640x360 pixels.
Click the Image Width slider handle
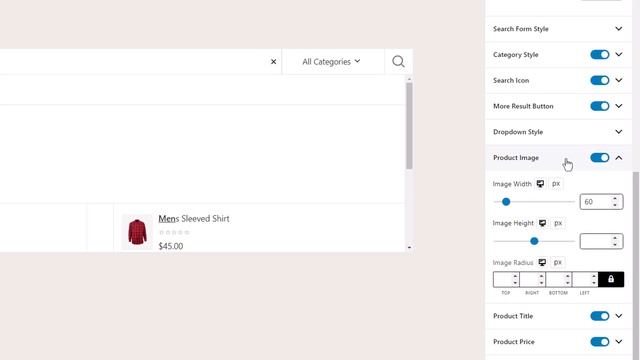point(506,202)
